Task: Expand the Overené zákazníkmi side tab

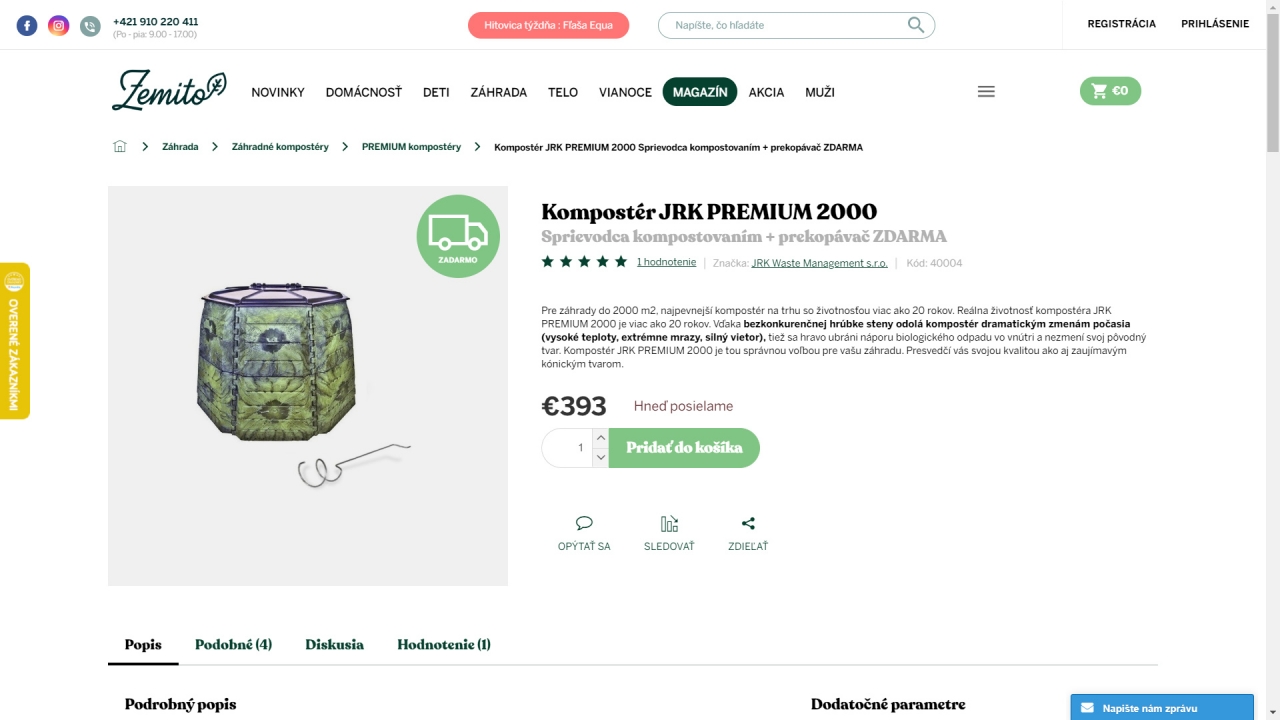Action: [15, 341]
